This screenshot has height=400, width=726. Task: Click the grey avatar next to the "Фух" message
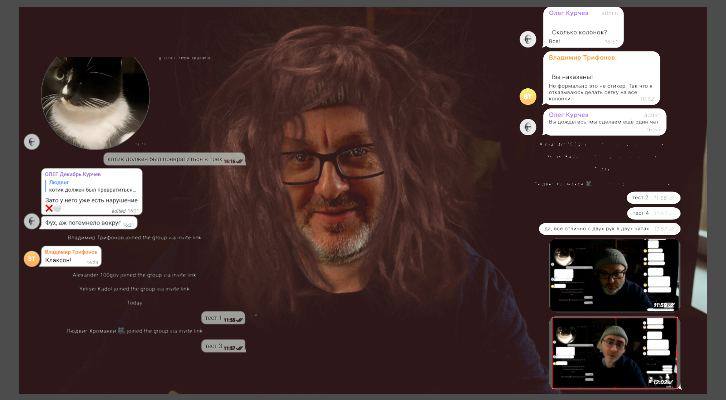(31, 221)
